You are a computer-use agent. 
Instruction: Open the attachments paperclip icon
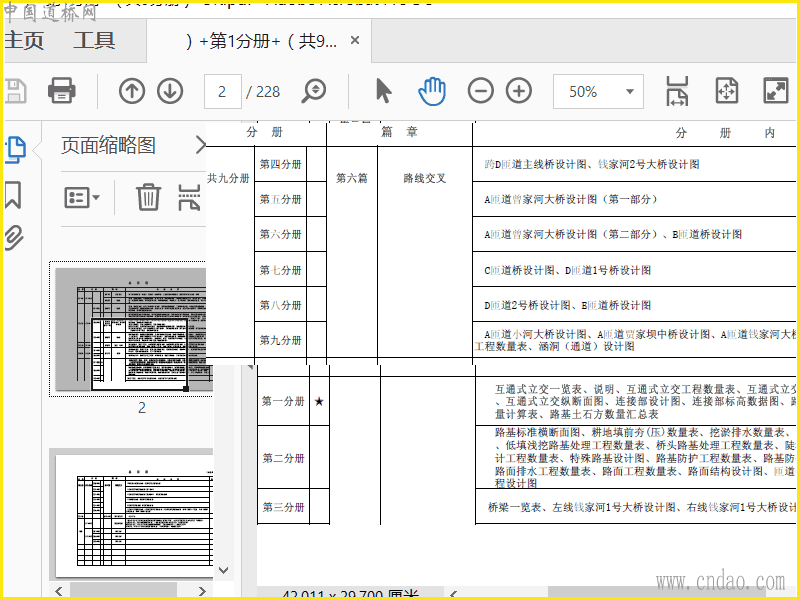pos(14,238)
